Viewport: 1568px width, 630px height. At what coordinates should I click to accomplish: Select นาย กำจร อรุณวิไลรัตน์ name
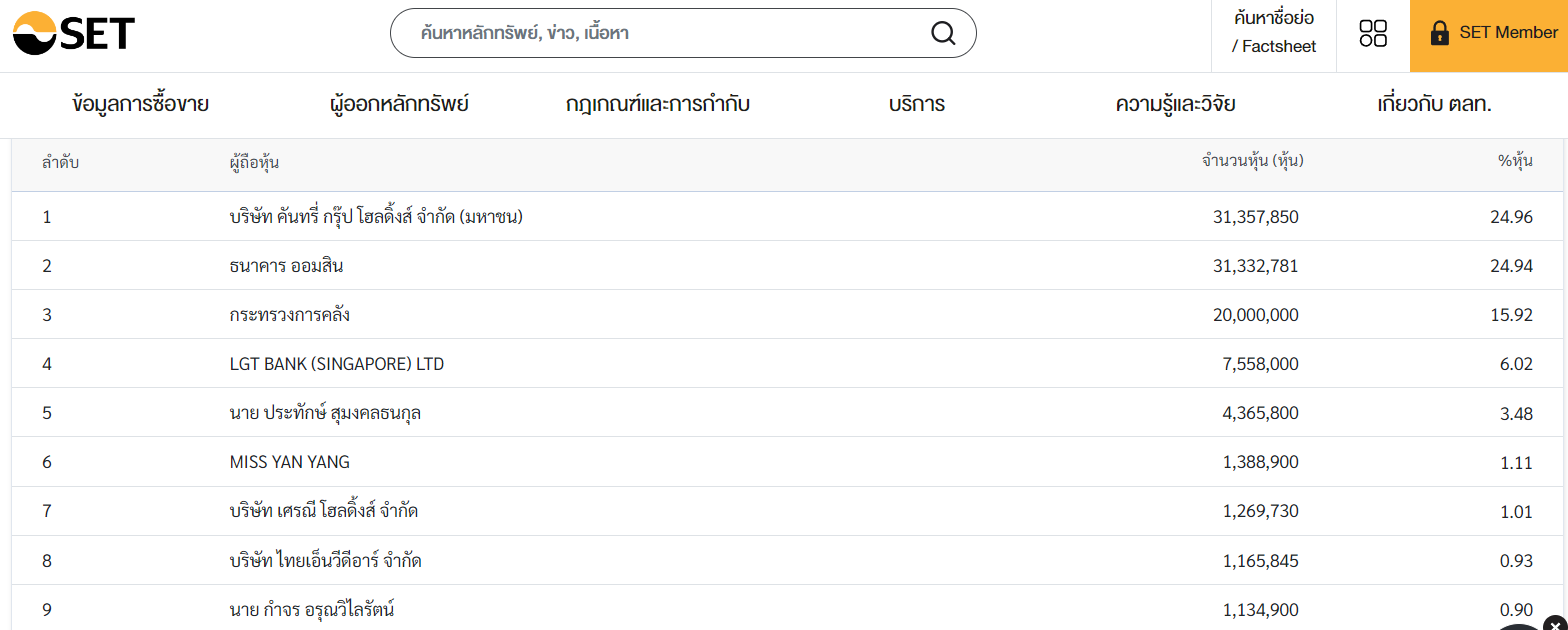(x=311, y=610)
